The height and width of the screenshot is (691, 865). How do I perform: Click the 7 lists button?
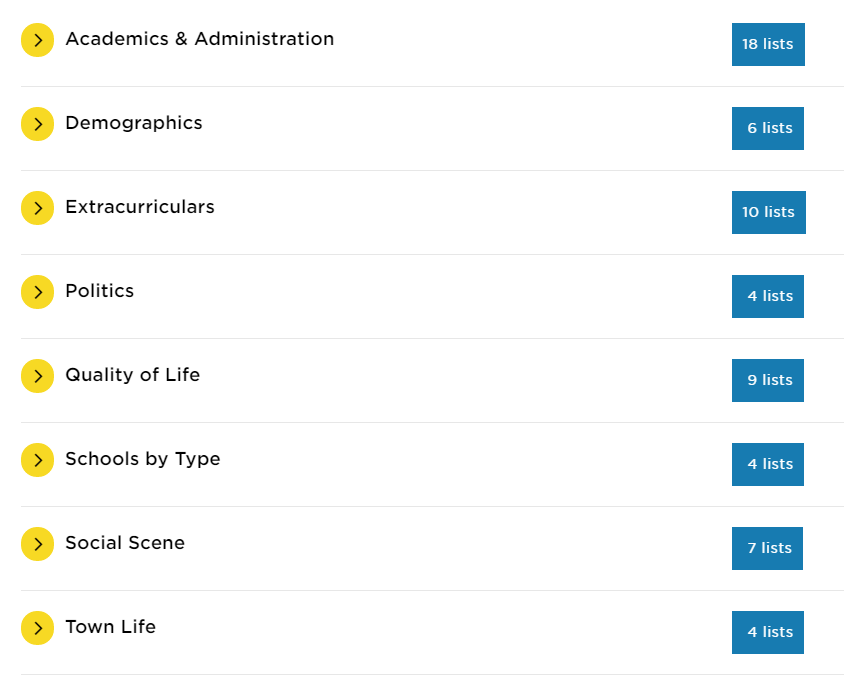[767, 548]
